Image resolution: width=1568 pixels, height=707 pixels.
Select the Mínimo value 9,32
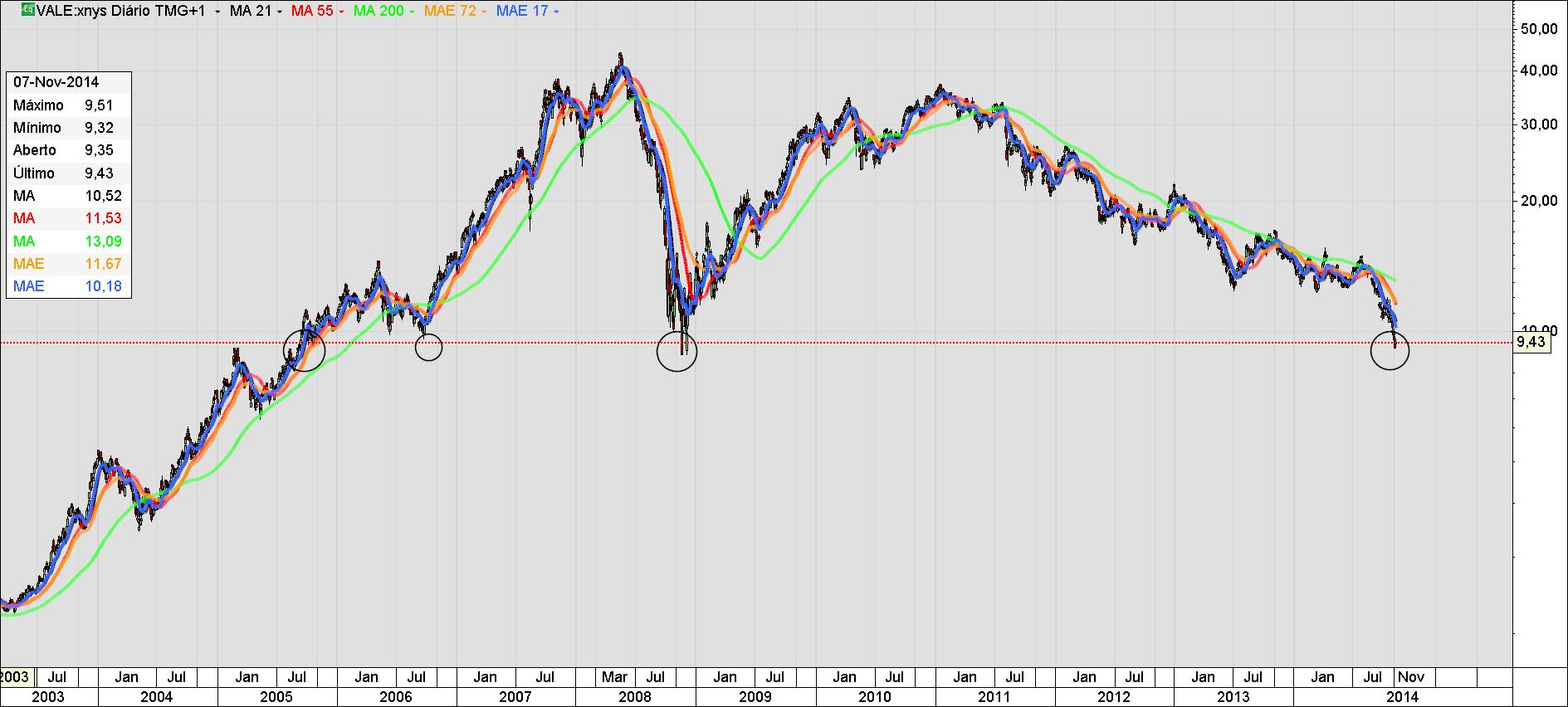[x=99, y=128]
